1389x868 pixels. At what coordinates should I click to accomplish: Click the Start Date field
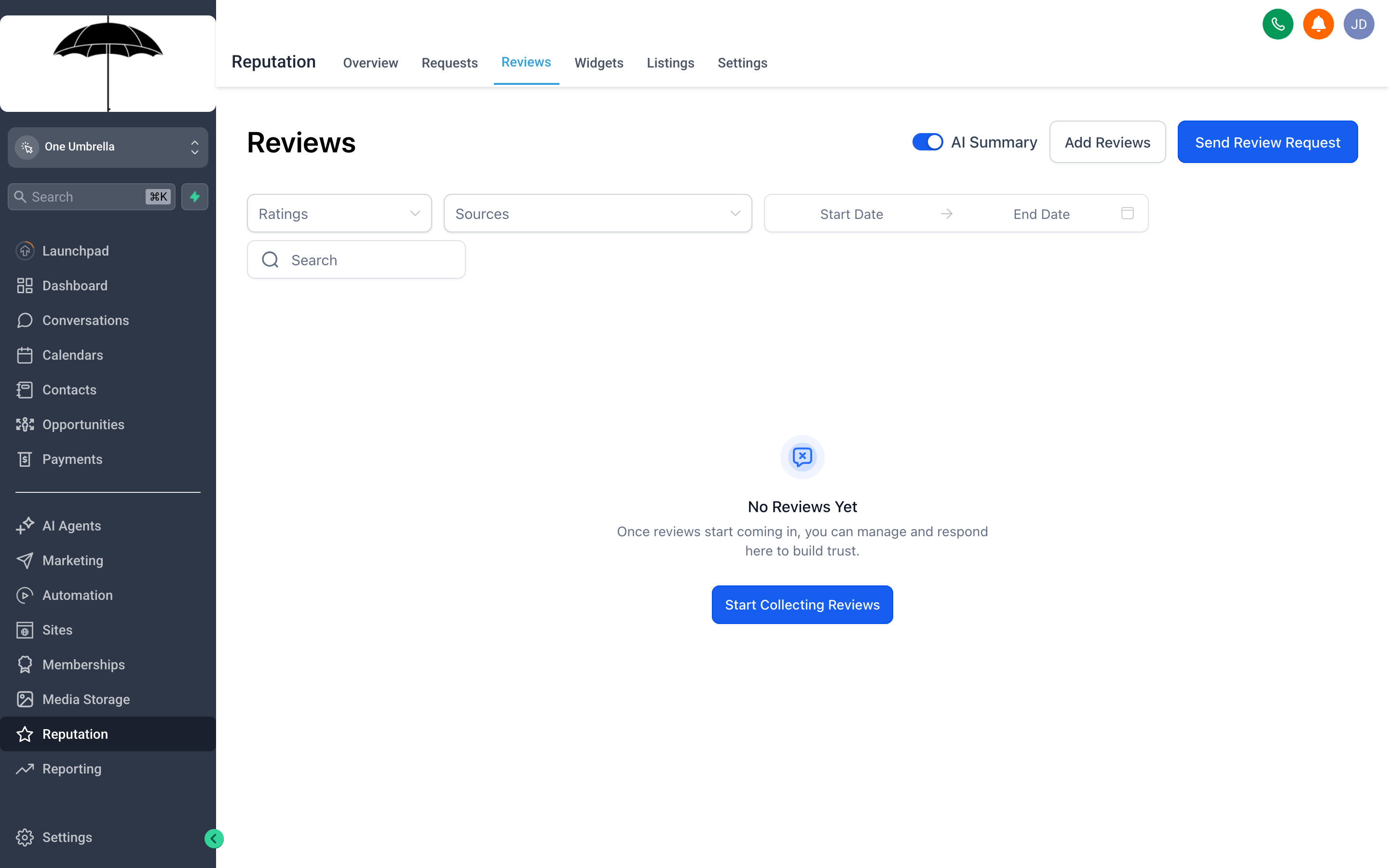coord(851,214)
